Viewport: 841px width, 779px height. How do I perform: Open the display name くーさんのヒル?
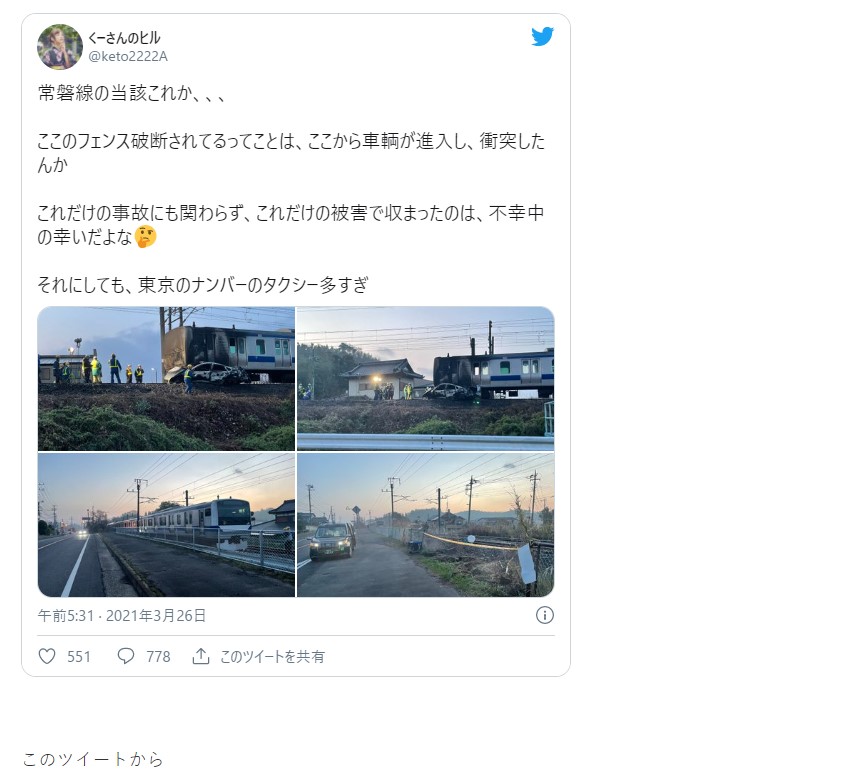click(124, 38)
